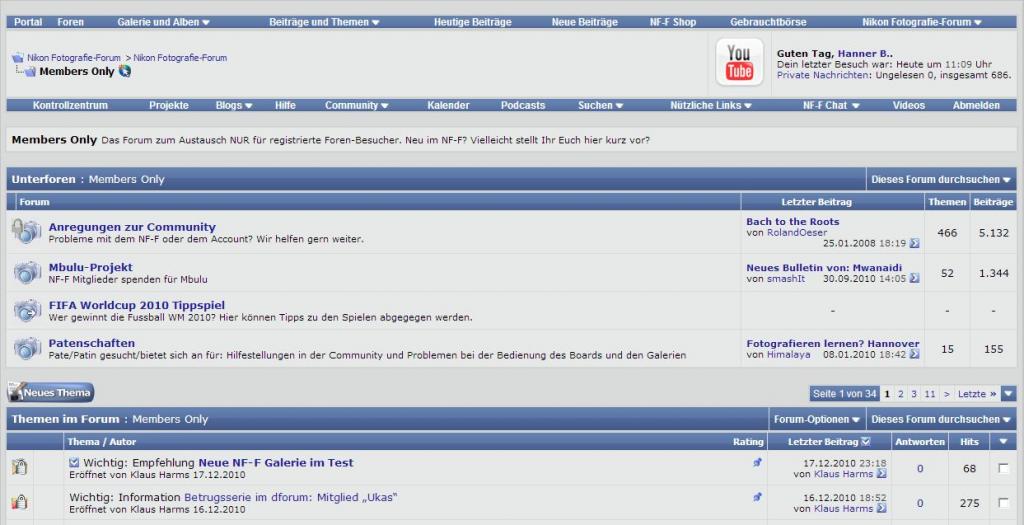
Task: Click thread status icon for Neue NF-F Galerie
Action: (x=20, y=467)
